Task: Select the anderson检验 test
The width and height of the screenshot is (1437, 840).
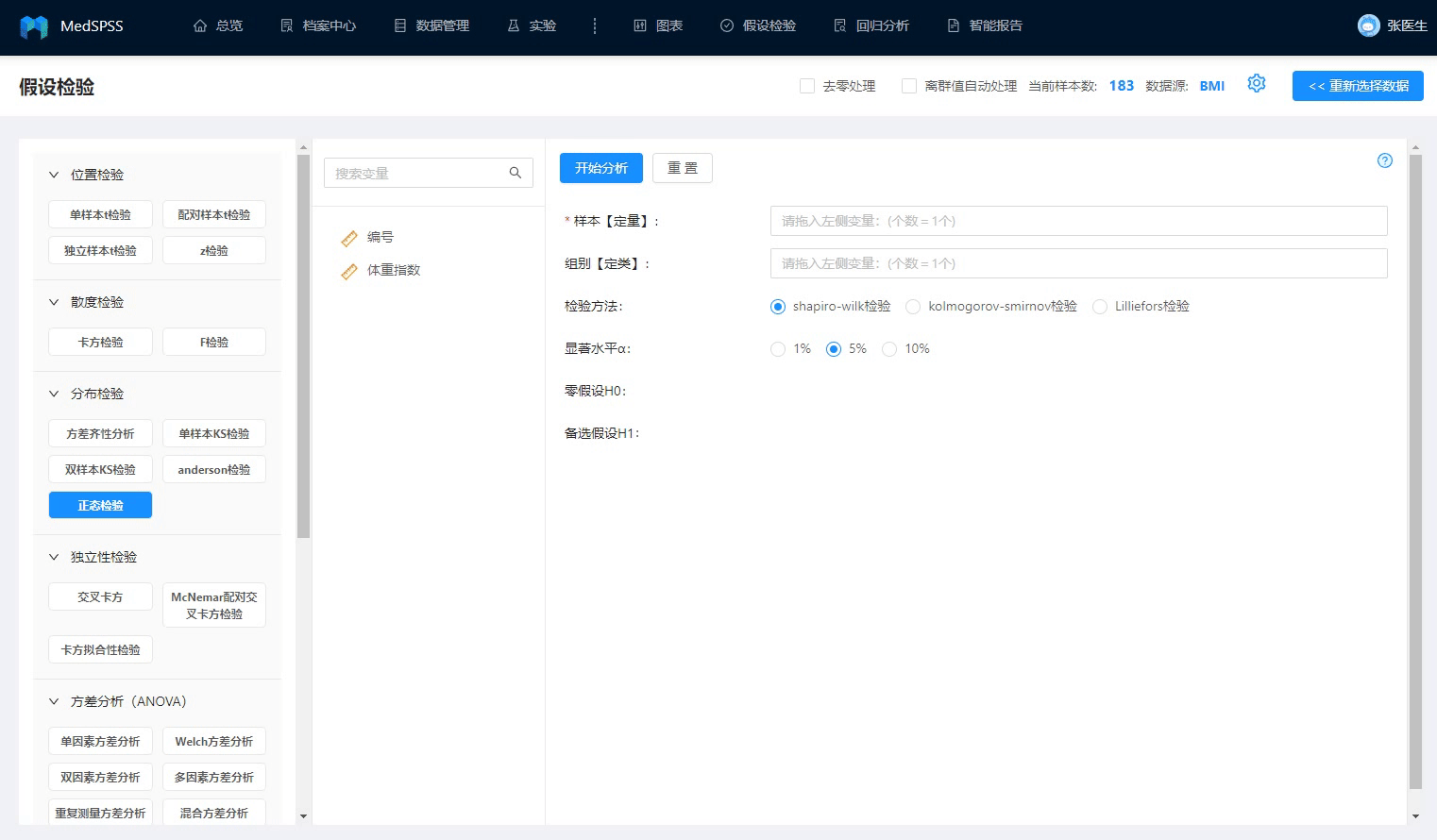Action: tap(214, 469)
